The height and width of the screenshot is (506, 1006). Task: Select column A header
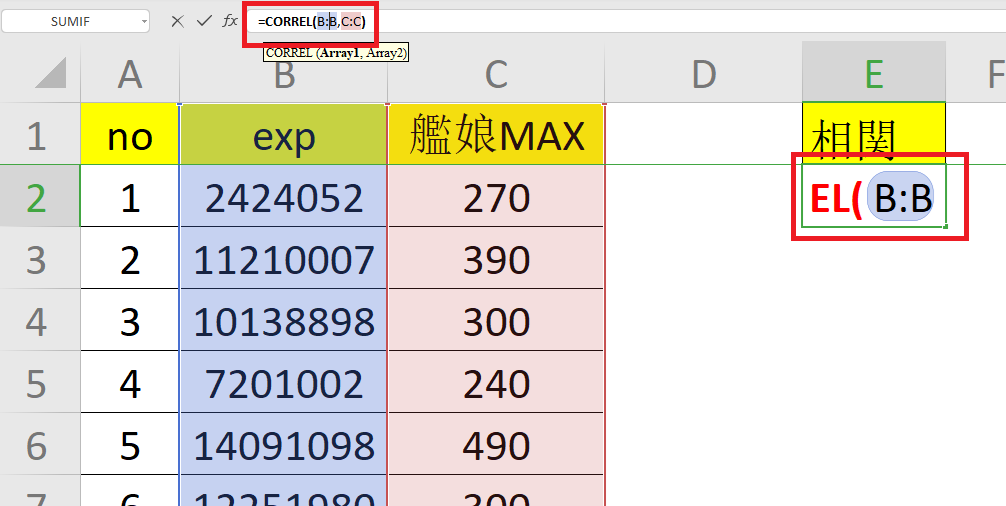click(x=130, y=73)
